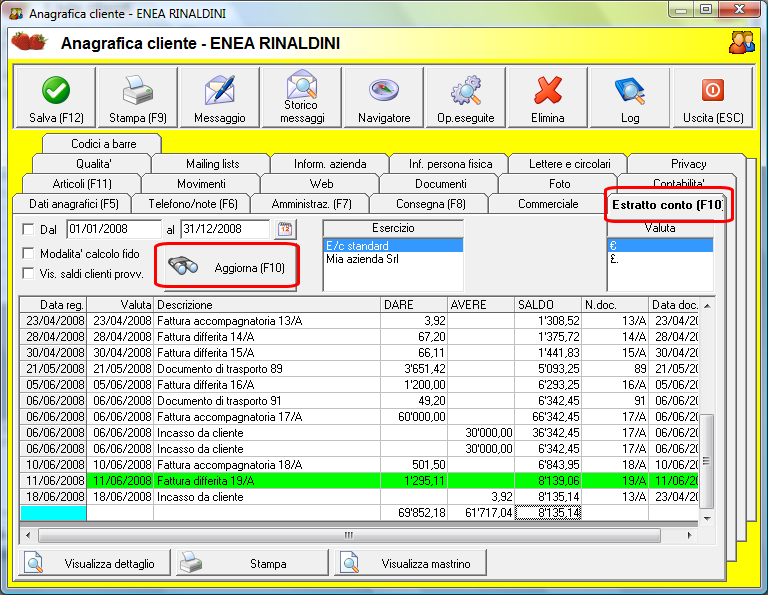Open the calendar date picker icon
The width and height of the screenshot is (768, 595).
tap(285, 229)
